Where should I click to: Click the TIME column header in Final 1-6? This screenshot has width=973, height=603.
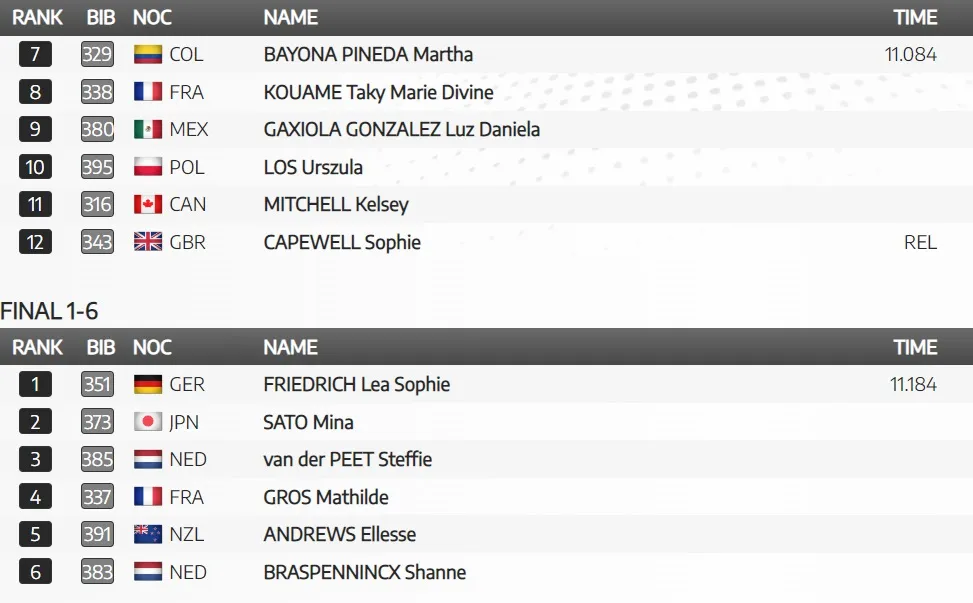(915, 347)
